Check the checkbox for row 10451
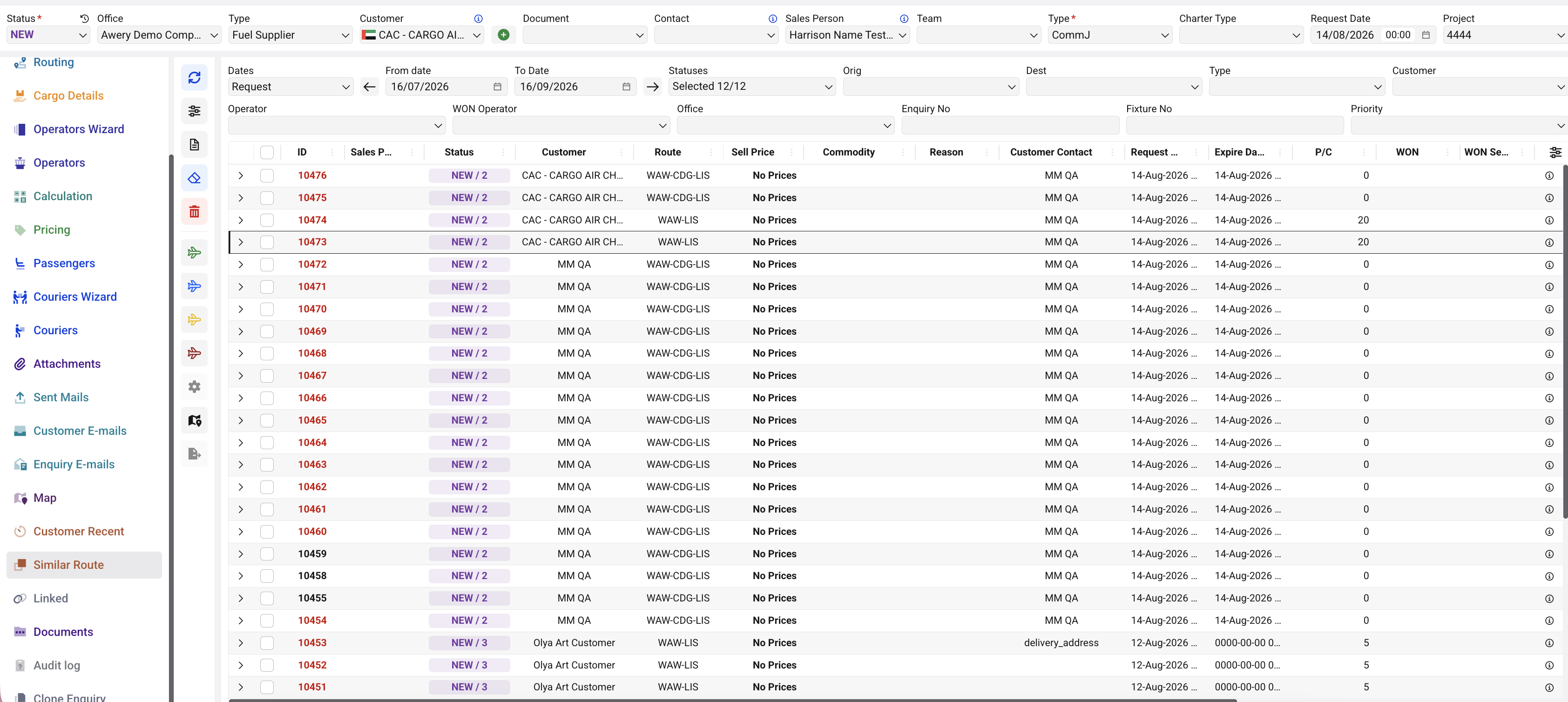Viewport: 1568px width, 702px height. [267, 687]
